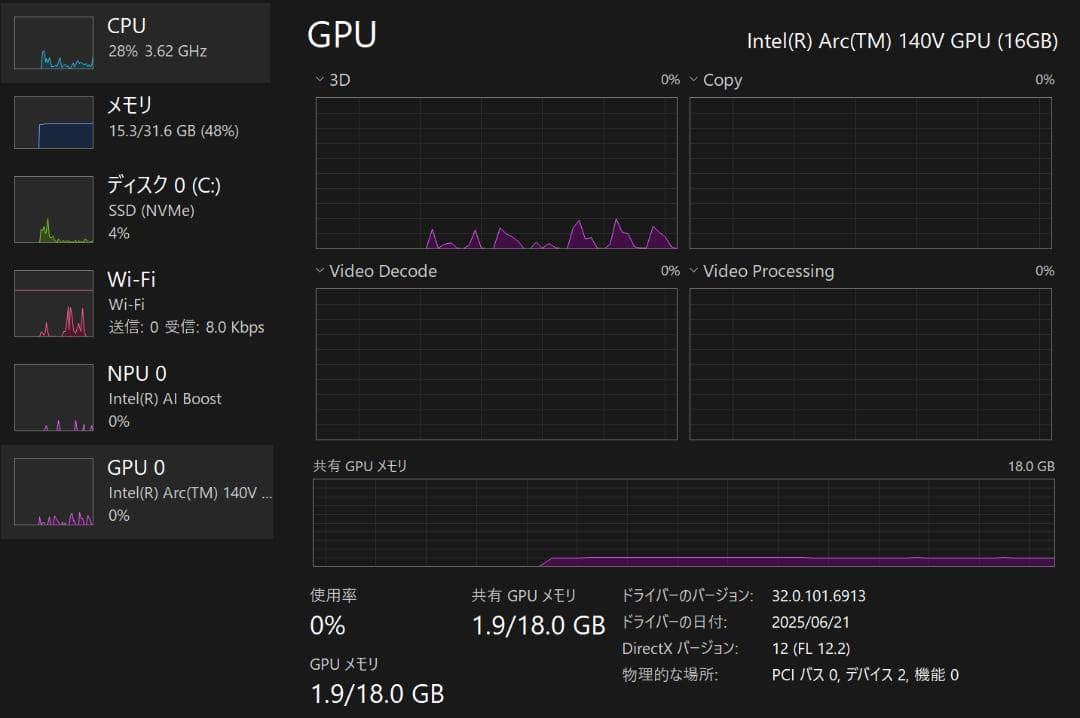The width and height of the screenshot is (1080, 718).
Task: Click the メモリ mini graph thumbnail
Action: click(x=54, y=123)
